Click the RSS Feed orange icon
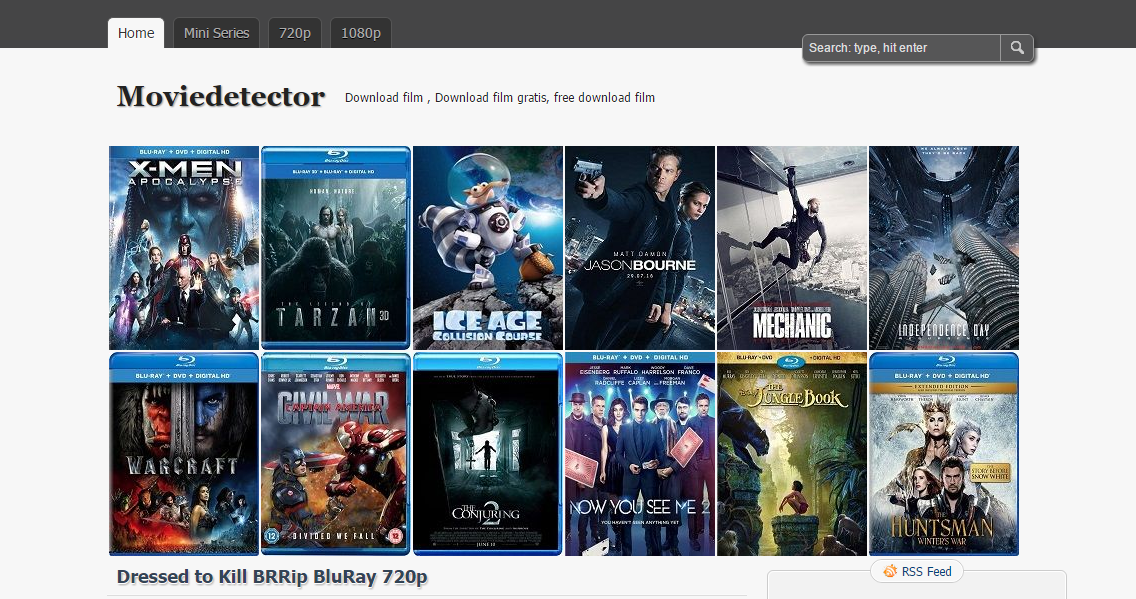 890,571
